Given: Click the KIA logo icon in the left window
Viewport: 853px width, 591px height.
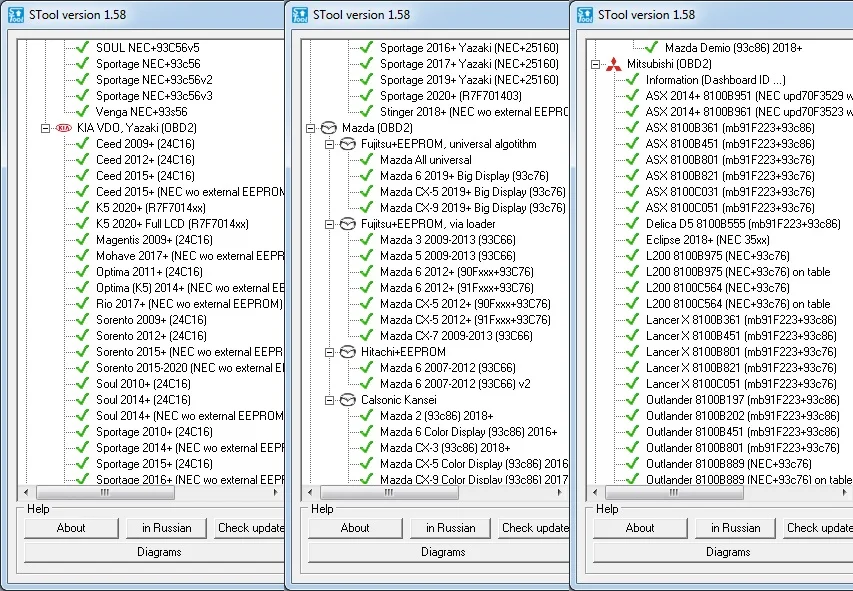Looking at the screenshot, I should pos(64,128).
